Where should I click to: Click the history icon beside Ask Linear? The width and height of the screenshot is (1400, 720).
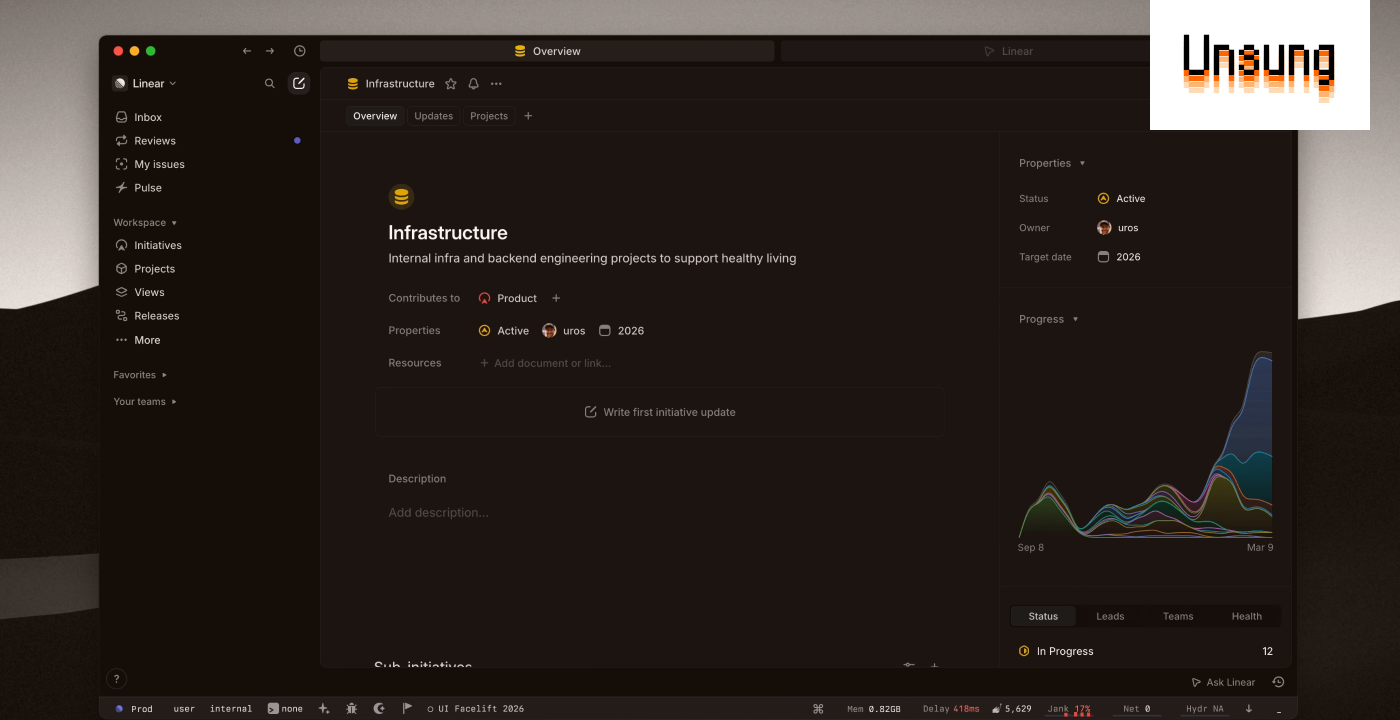pos(1277,682)
